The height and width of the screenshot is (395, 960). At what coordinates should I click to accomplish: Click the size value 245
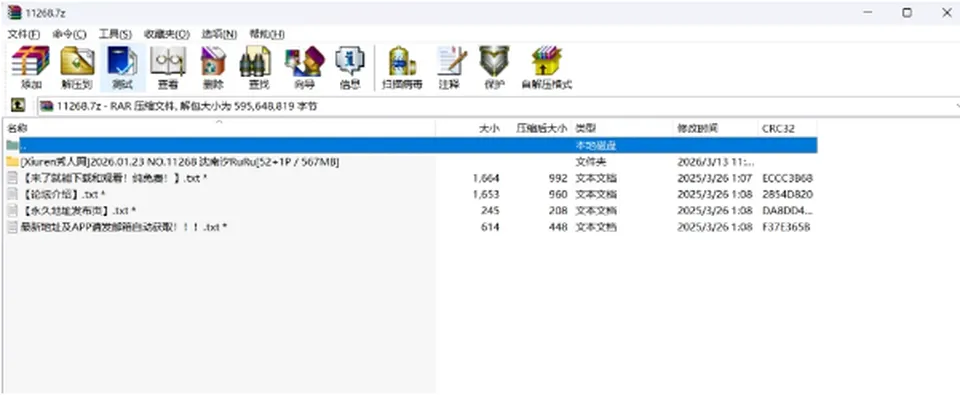point(490,210)
